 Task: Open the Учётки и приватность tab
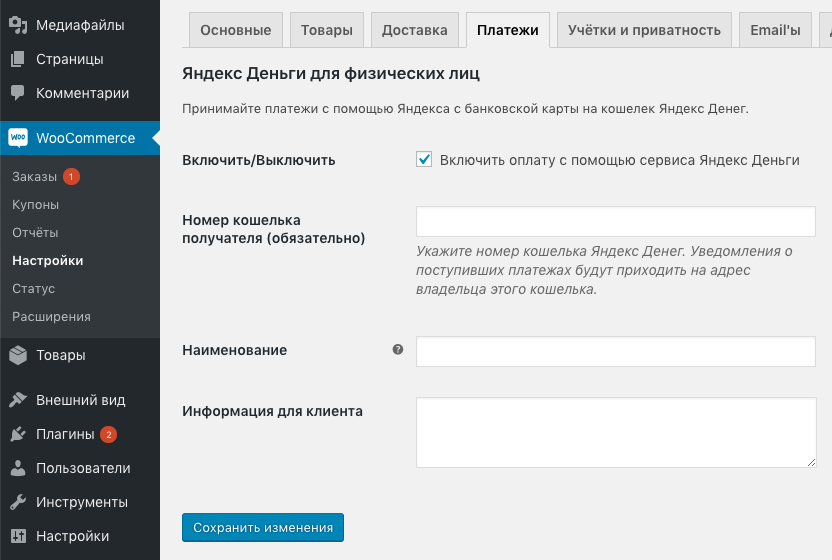click(644, 30)
